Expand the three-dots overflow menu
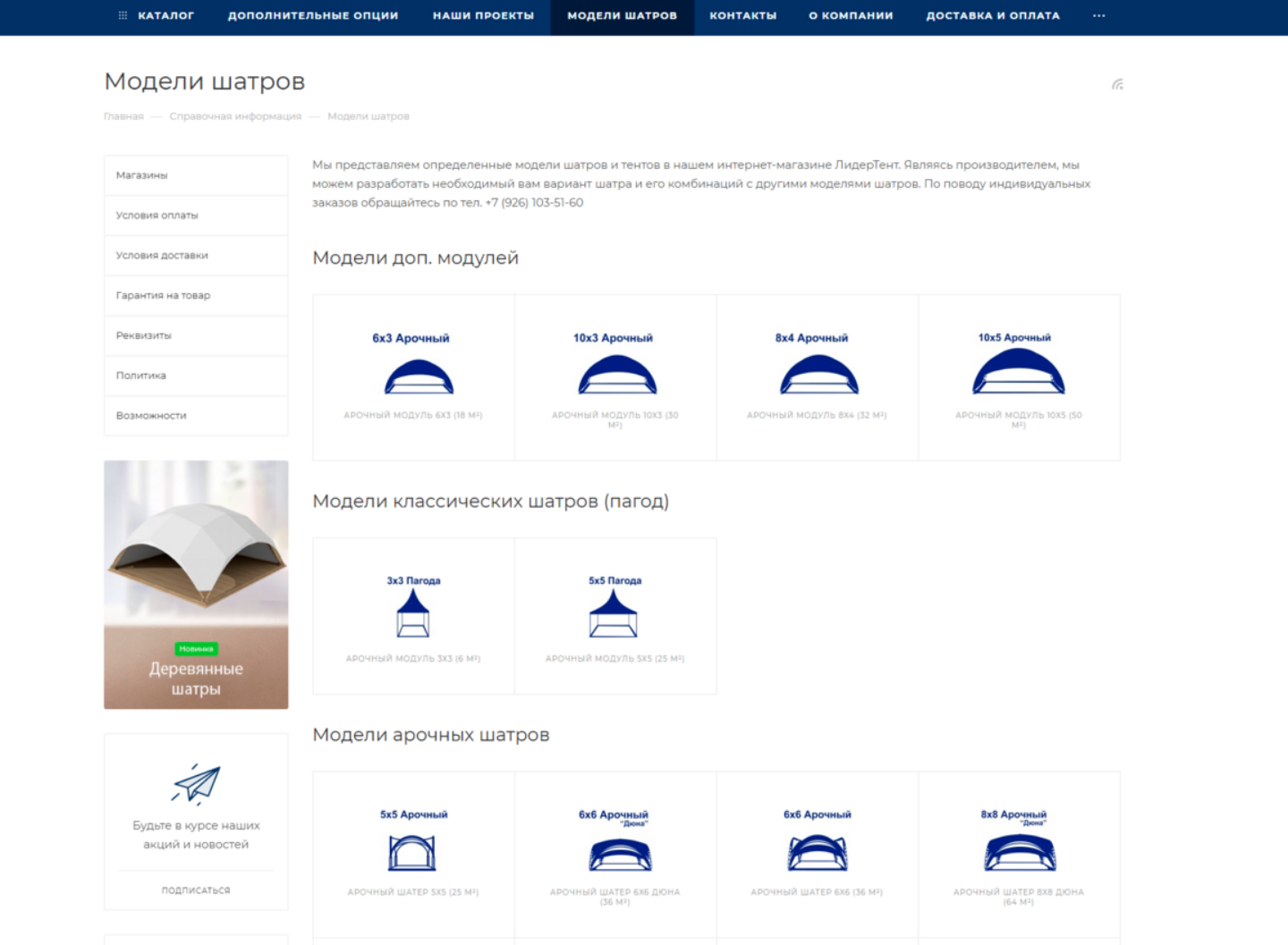 (1098, 15)
